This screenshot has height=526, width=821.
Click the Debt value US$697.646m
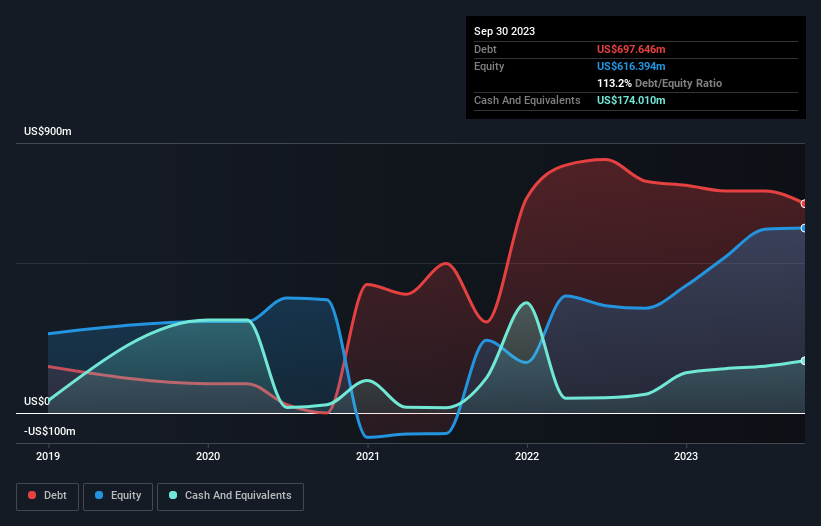pyautogui.click(x=631, y=49)
